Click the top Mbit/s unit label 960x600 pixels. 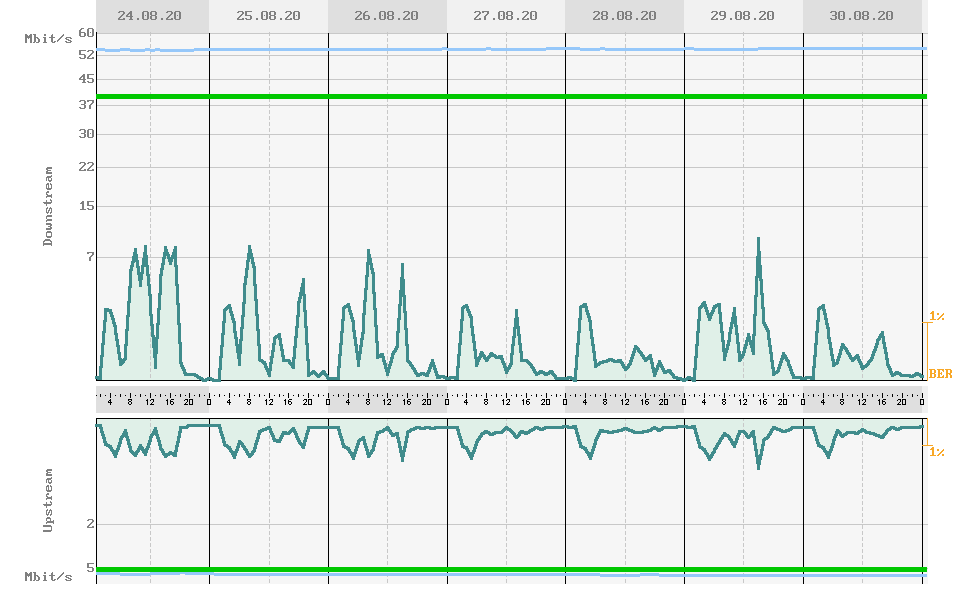pos(49,39)
